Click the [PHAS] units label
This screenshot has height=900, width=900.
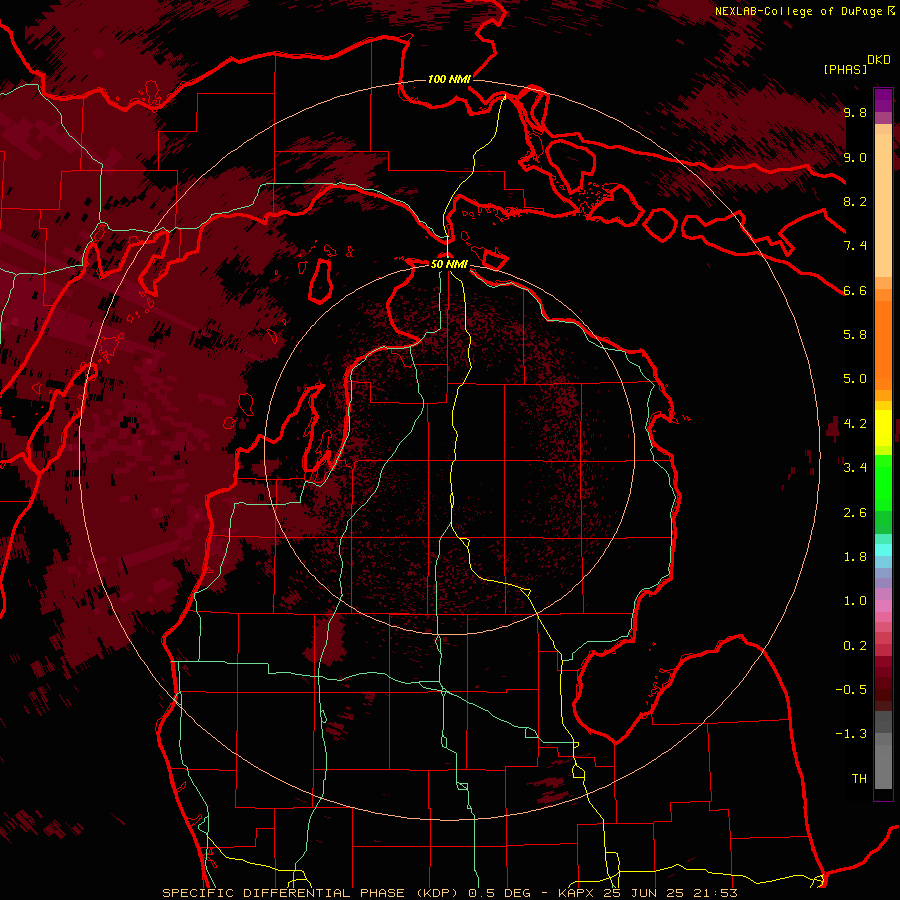(x=845, y=69)
